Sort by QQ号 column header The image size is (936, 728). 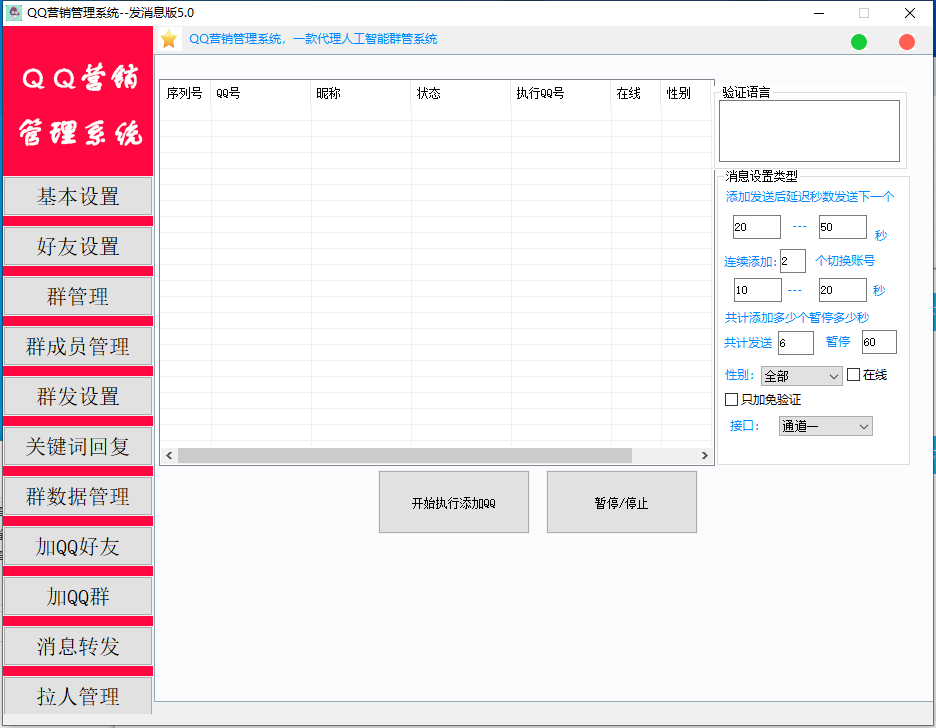pos(261,93)
